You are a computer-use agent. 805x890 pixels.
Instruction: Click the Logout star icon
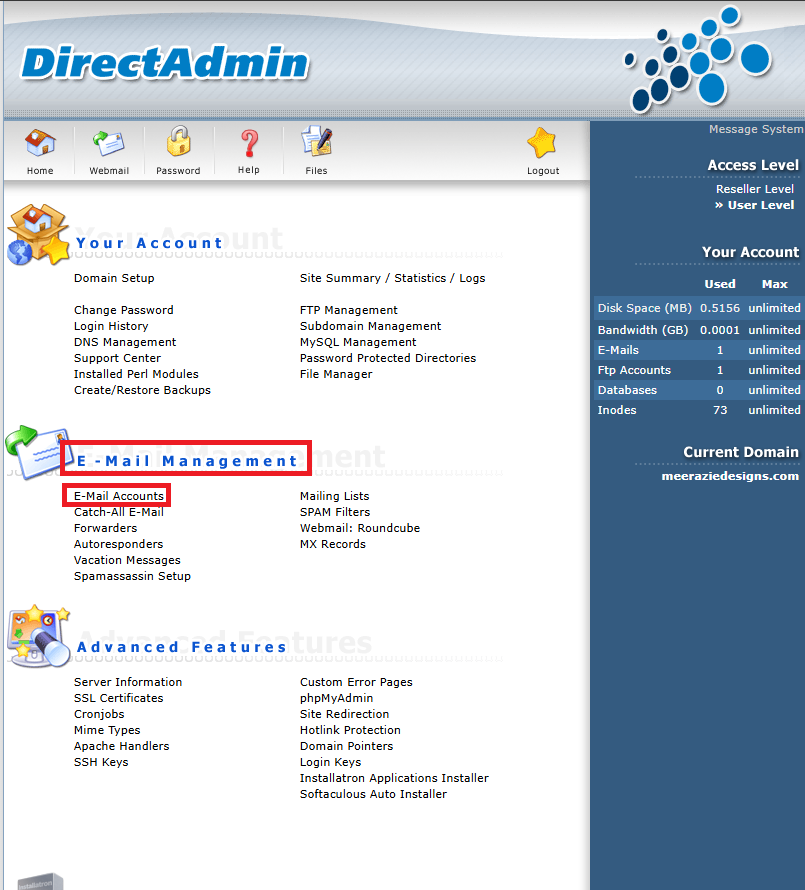542,142
